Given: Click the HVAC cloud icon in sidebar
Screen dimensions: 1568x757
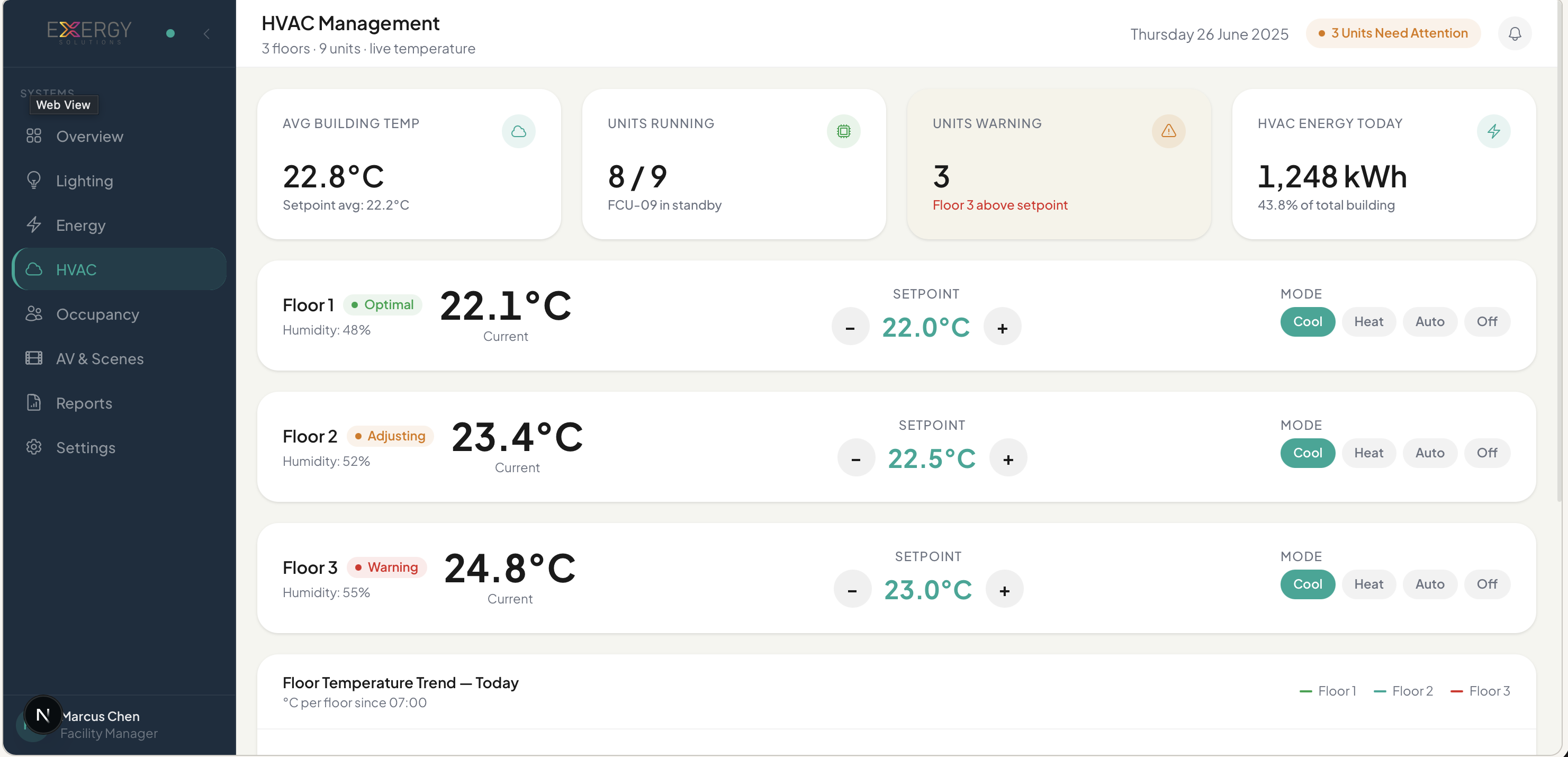Looking at the screenshot, I should (34, 269).
